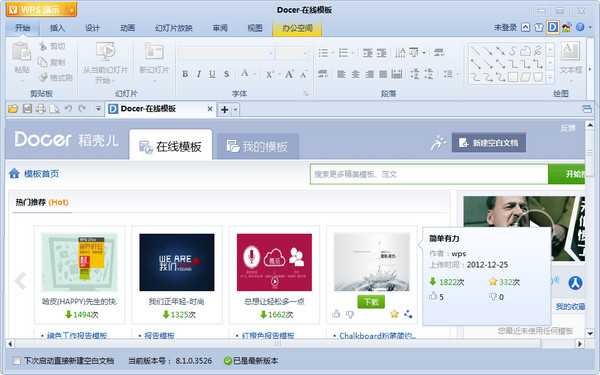Open the 办公空间 ribbon tab

[x=297, y=28]
